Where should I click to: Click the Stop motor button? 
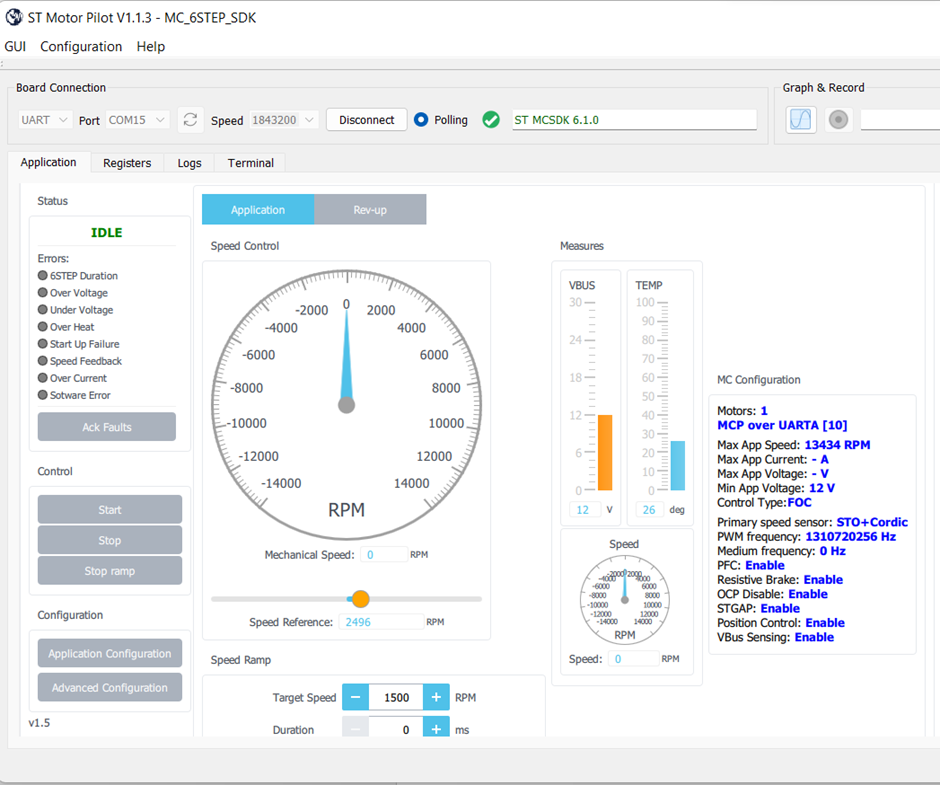click(x=110, y=540)
